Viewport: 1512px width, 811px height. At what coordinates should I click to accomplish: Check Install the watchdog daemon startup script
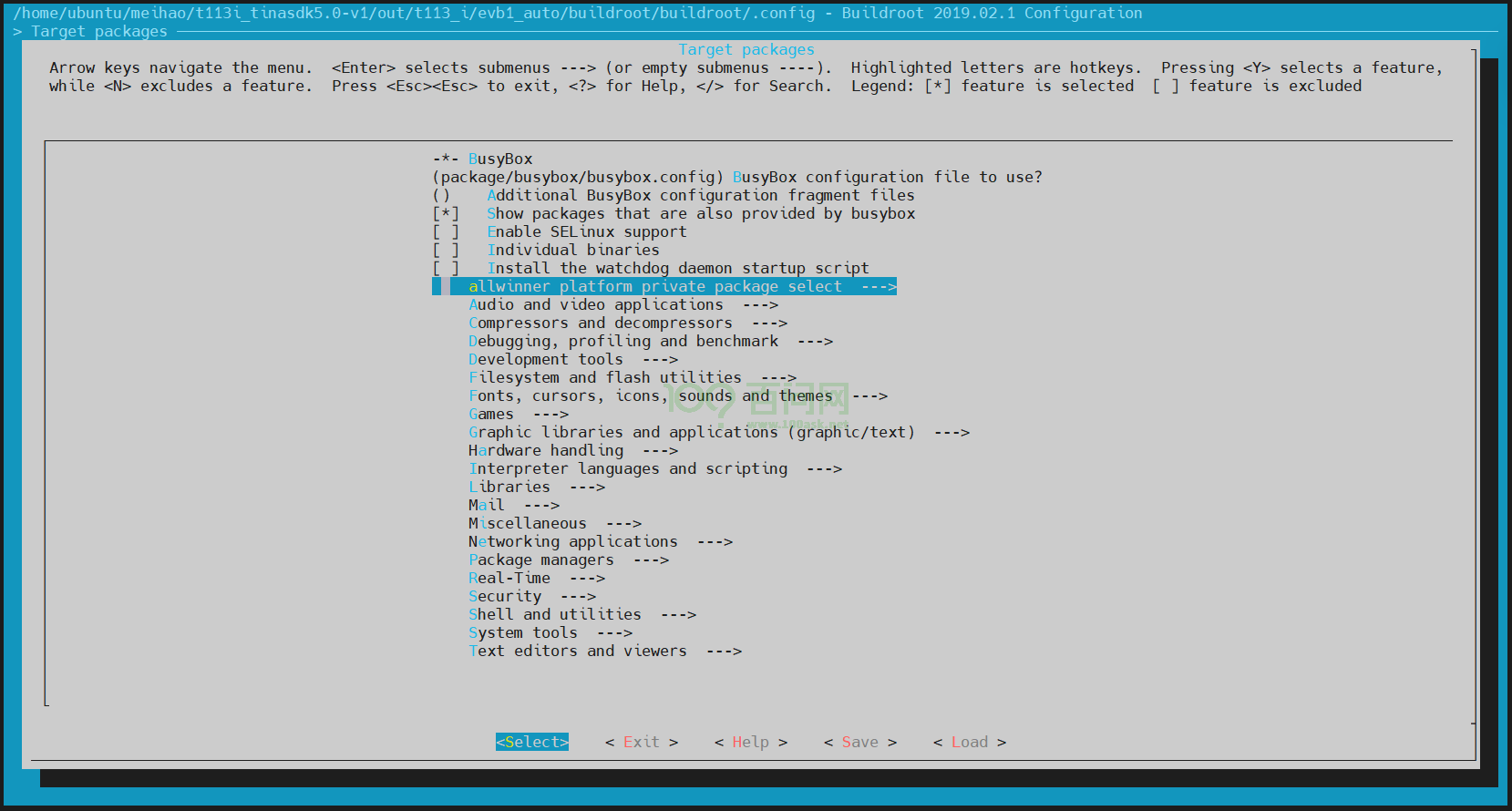coord(446,268)
